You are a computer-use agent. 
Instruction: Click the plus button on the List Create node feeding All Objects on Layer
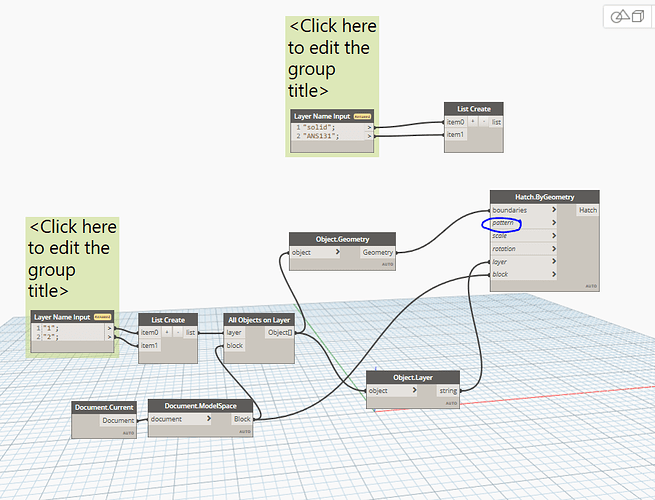(x=167, y=332)
